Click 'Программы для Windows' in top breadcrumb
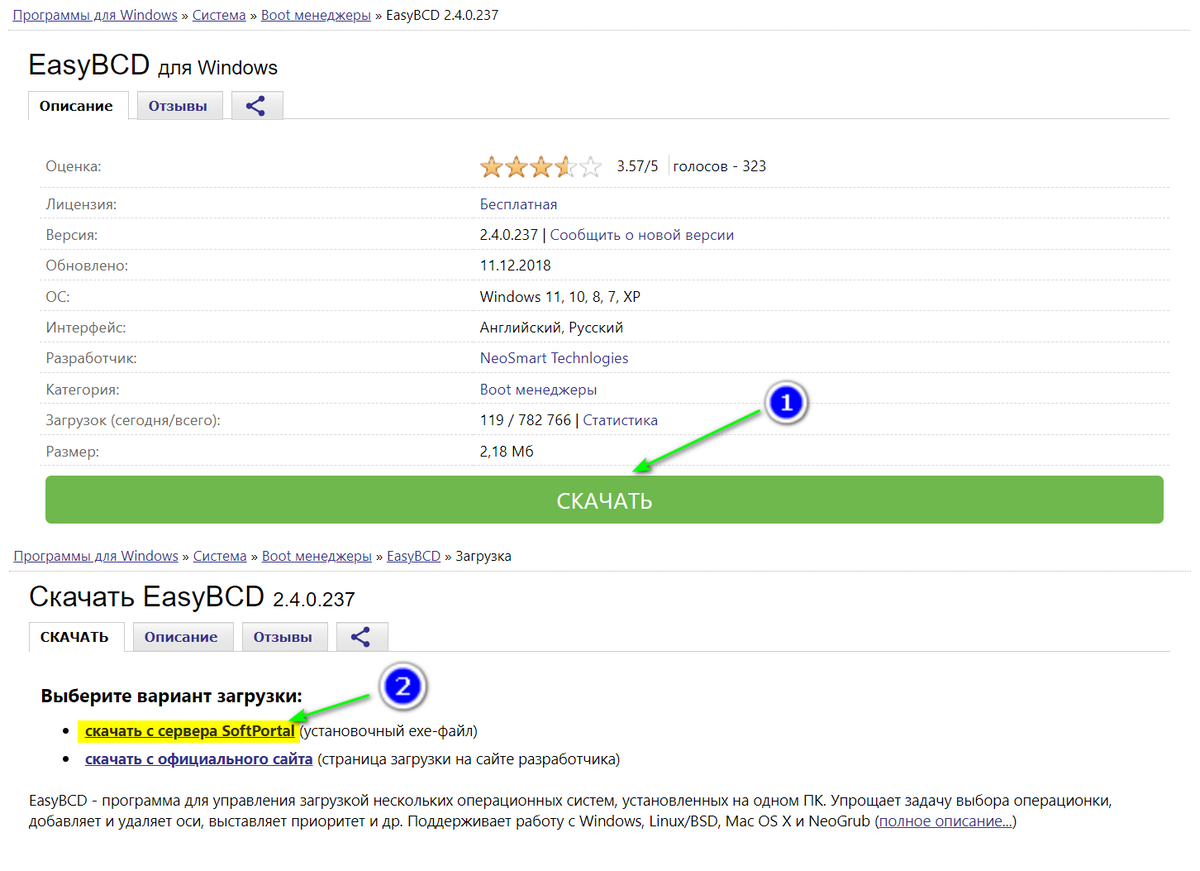This screenshot has height=871, width=1200. point(95,16)
